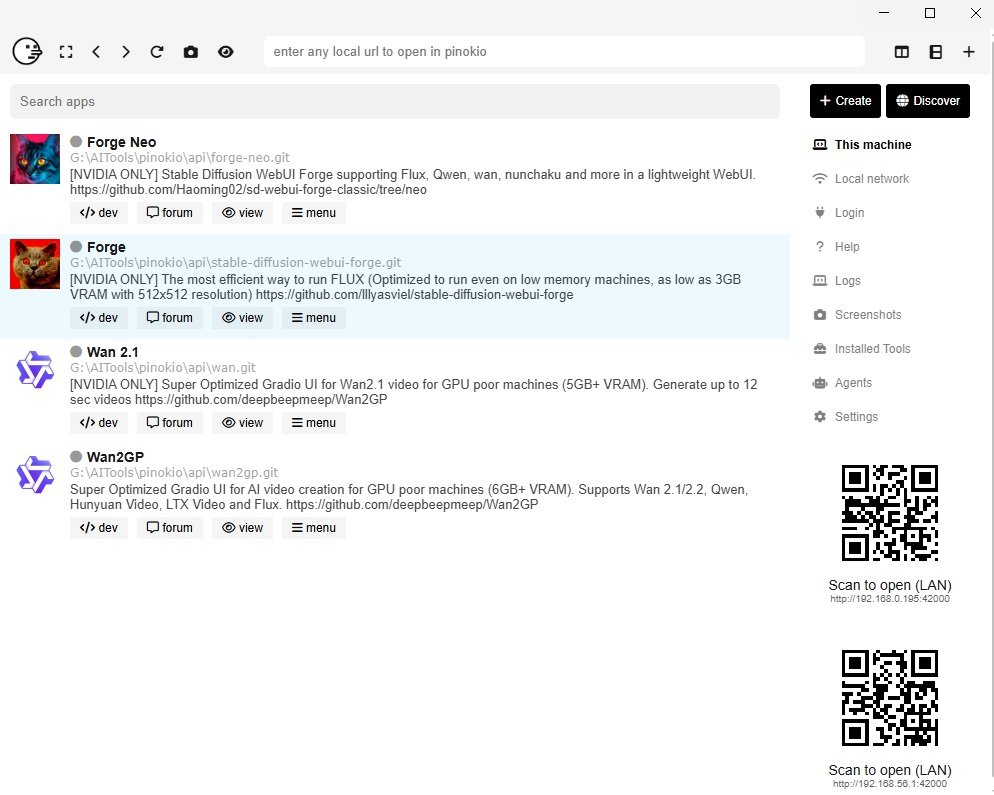
Task: Click the eye icon in the top toolbar
Action: (226, 52)
